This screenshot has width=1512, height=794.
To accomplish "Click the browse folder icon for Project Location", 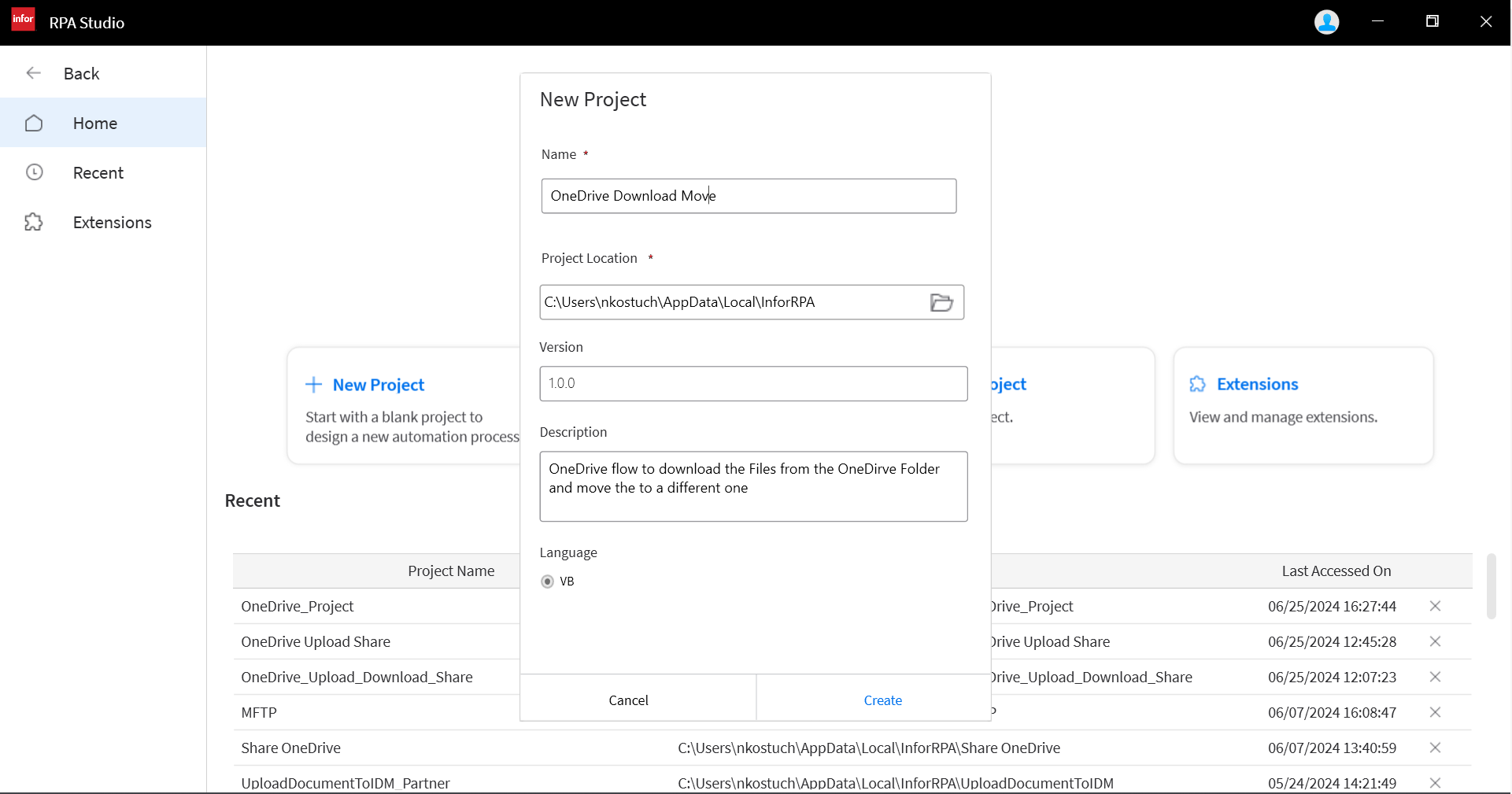I will coord(941,302).
